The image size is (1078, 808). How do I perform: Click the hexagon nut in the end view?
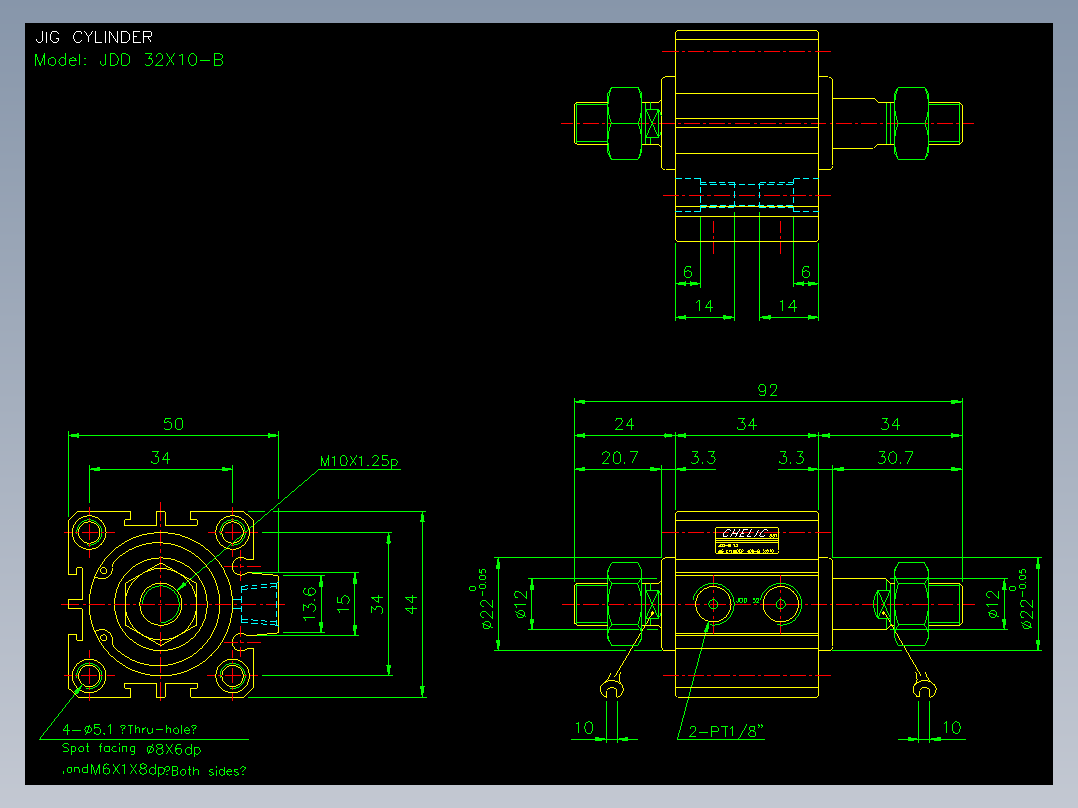click(x=161, y=604)
